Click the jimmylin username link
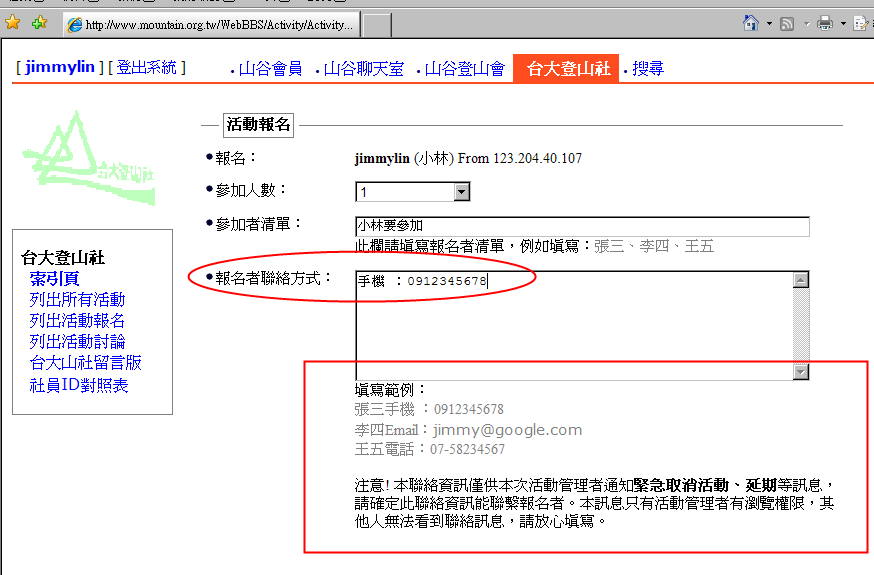 (60, 67)
